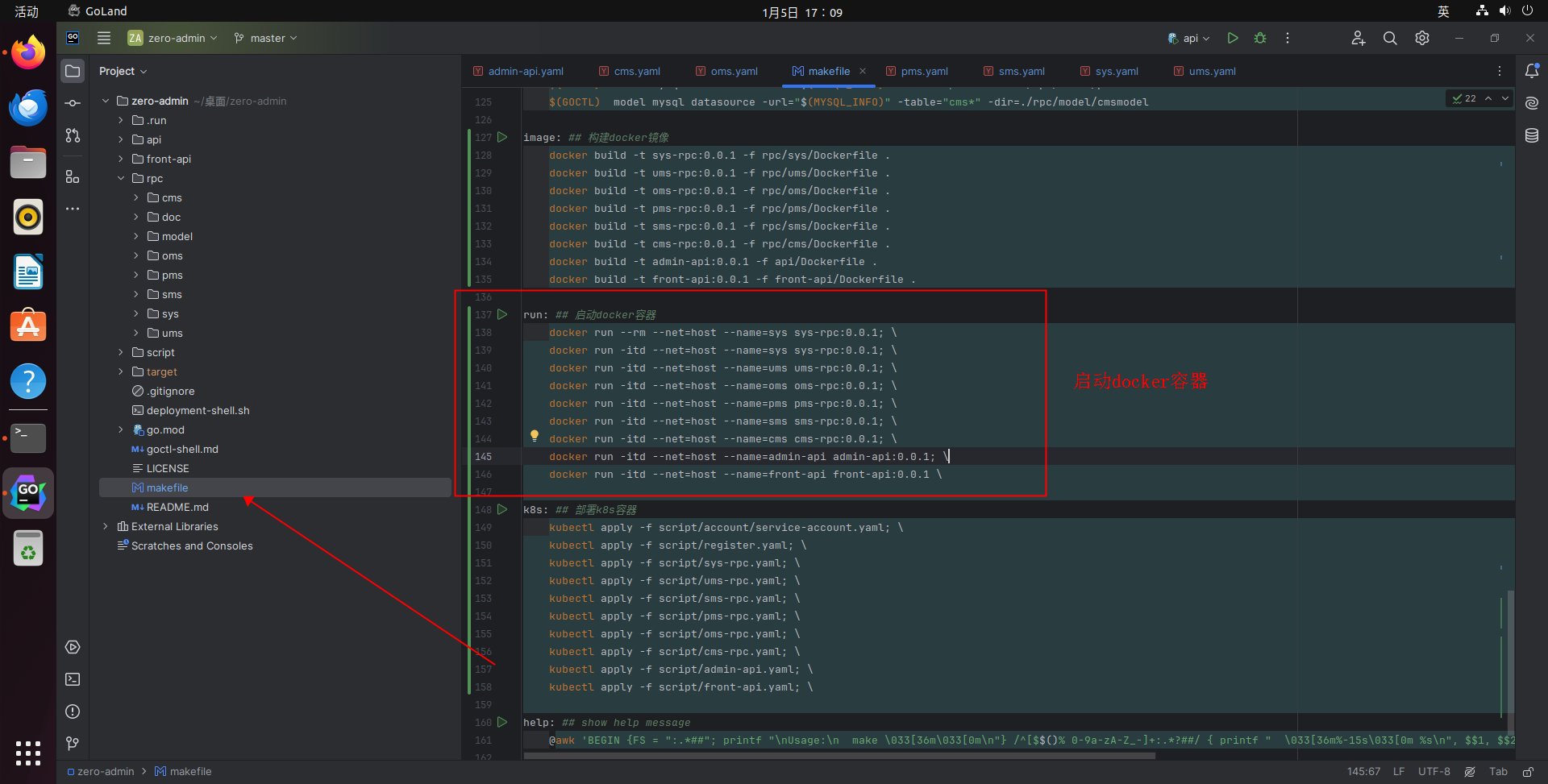Open Search Everywhere magnifier
This screenshot has height=784, width=1548.
(1390, 38)
